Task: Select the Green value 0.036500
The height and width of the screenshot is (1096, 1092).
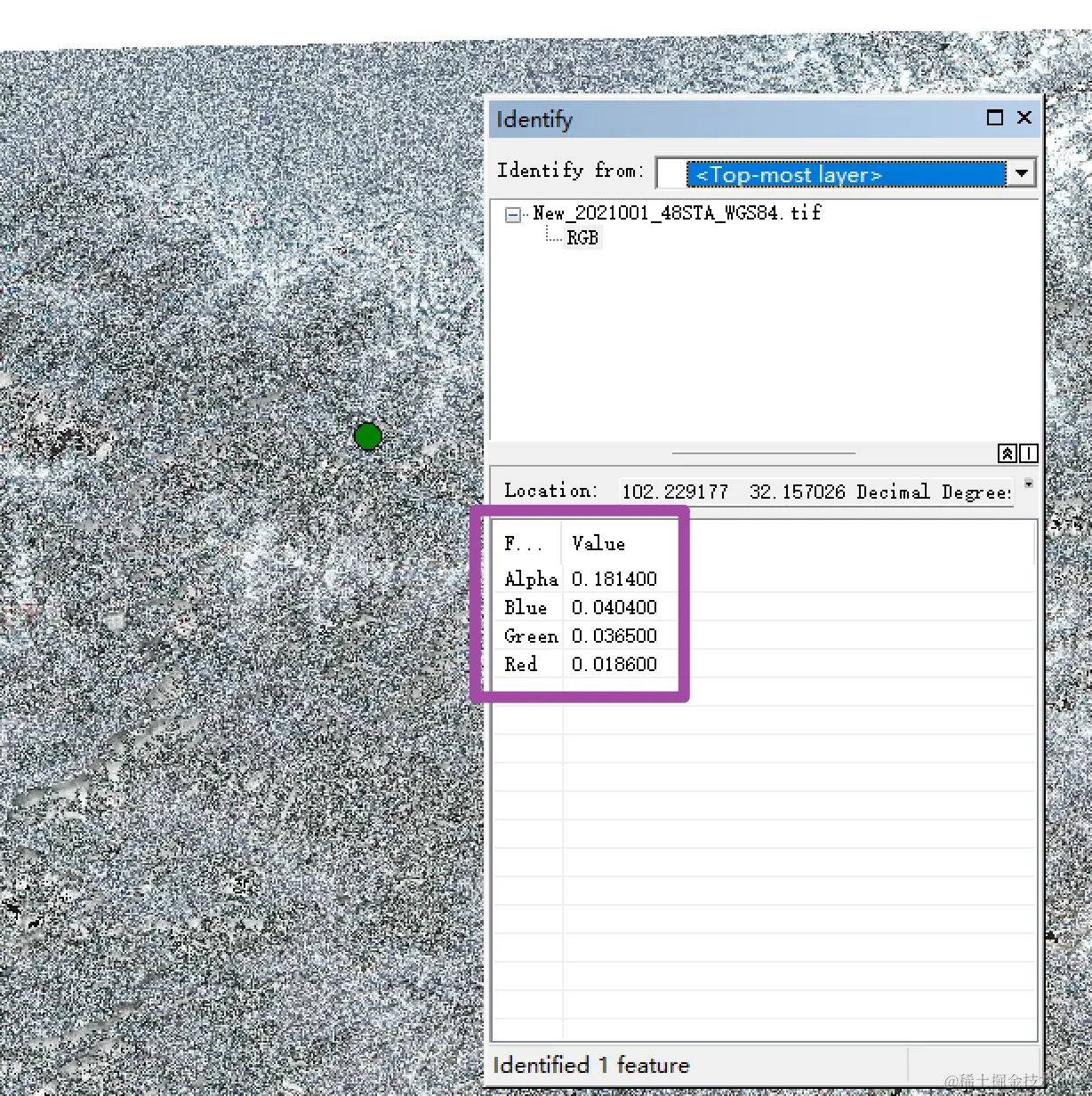Action: (x=614, y=636)
